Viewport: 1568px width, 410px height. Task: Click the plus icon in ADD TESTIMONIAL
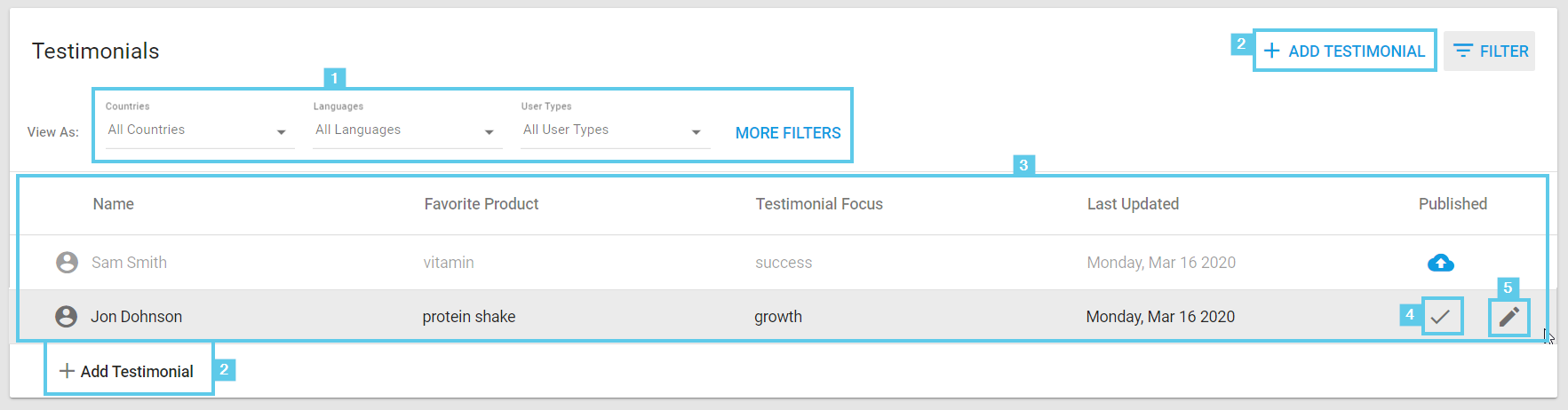tap(1272, 51)
